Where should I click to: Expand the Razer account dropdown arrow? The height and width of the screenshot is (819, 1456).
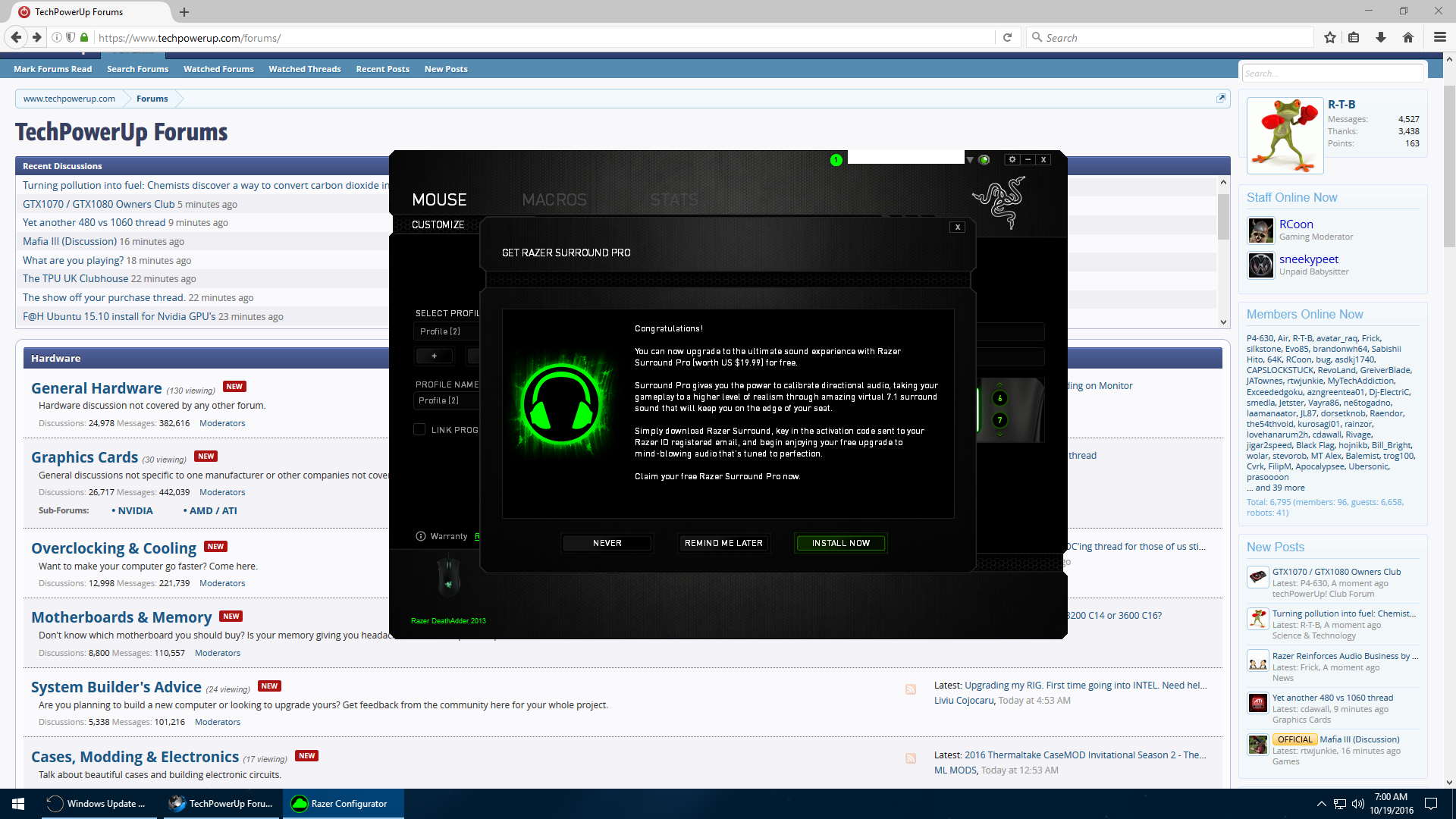(x=969, y=159)
